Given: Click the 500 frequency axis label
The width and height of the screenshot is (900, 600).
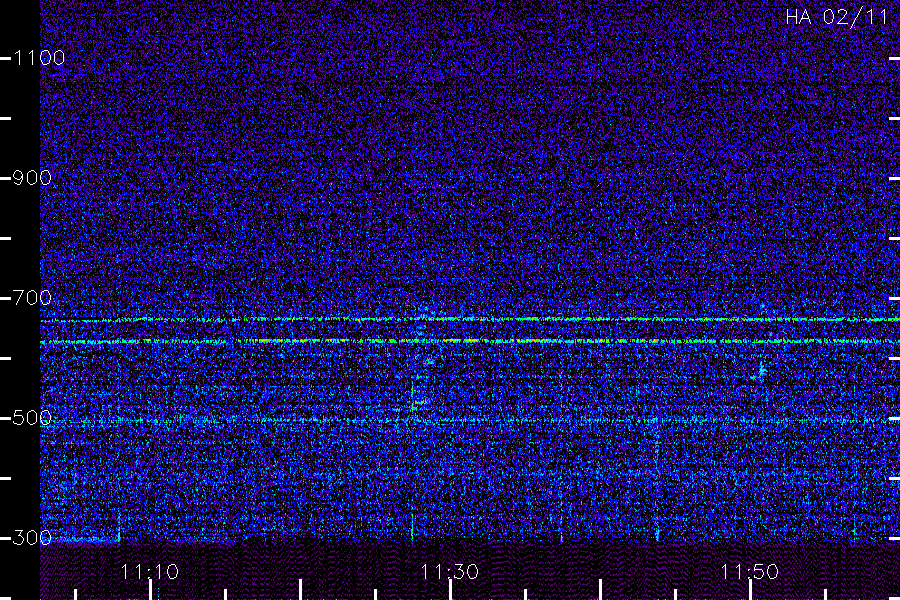Looking at the screenshot, I should [x=32, y=418].
